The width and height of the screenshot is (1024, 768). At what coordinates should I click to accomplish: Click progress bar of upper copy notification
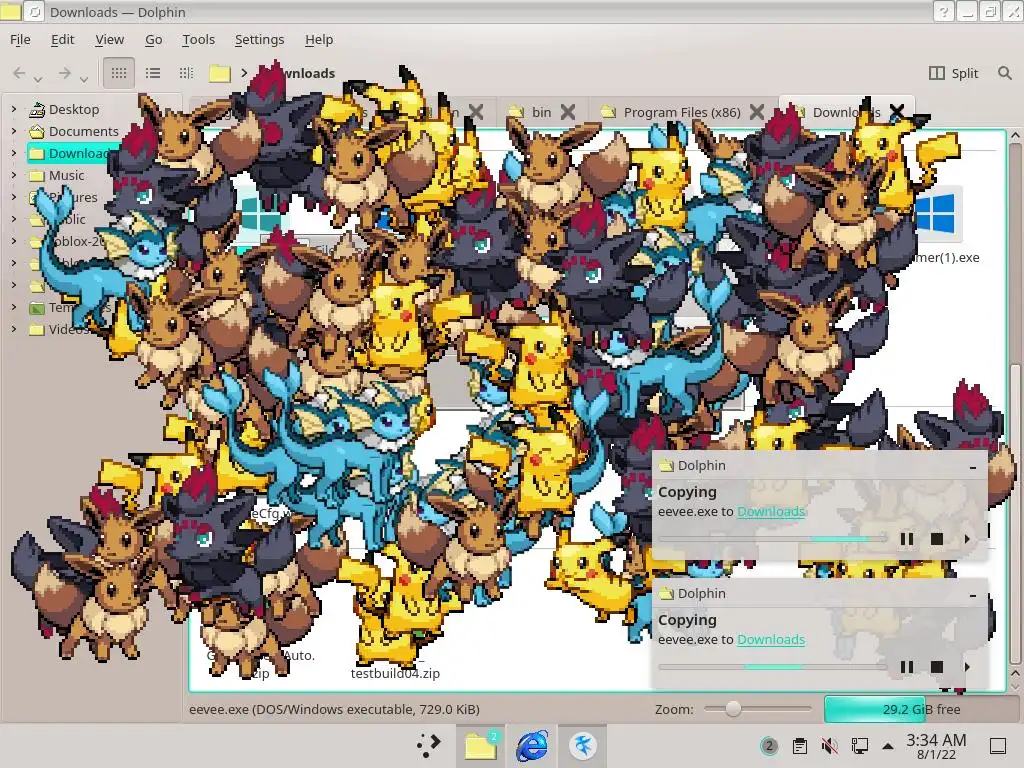click(x=772, y=539)
